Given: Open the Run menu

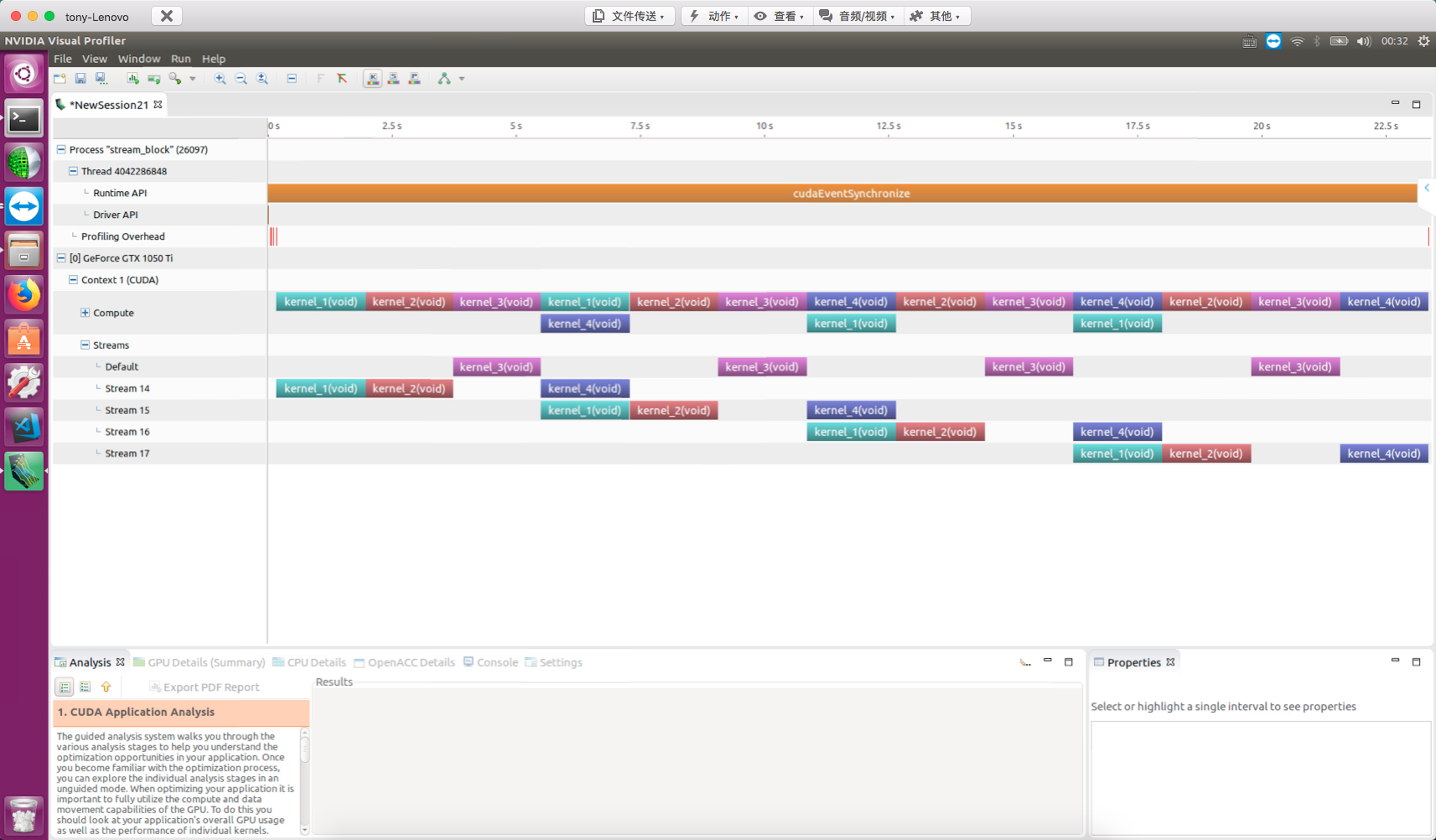Looking at the screenshot, I should click(180, 59).
